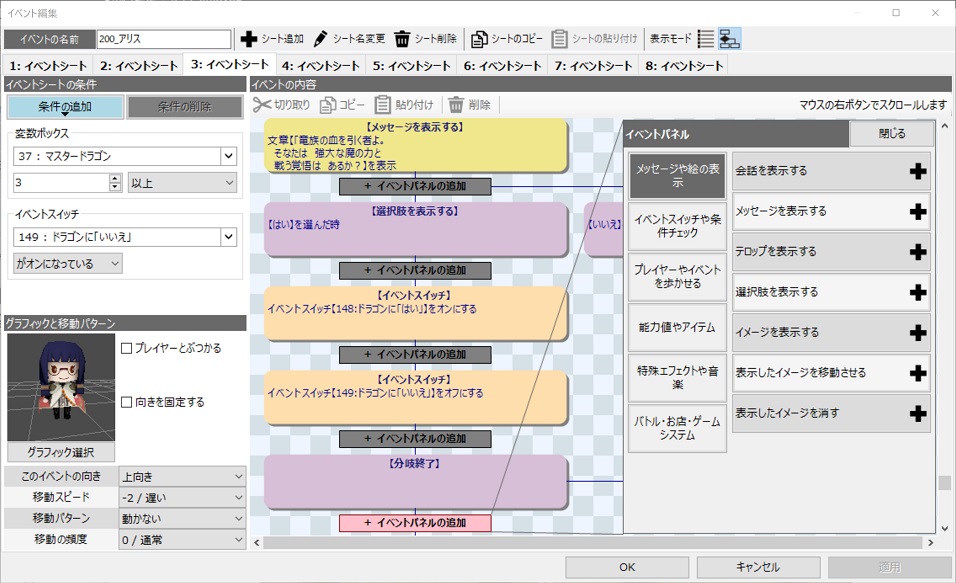The width and height of the screenshot is (956, 583).
Task: Select the 能力値やアイテム category
Action: point(678,326)
